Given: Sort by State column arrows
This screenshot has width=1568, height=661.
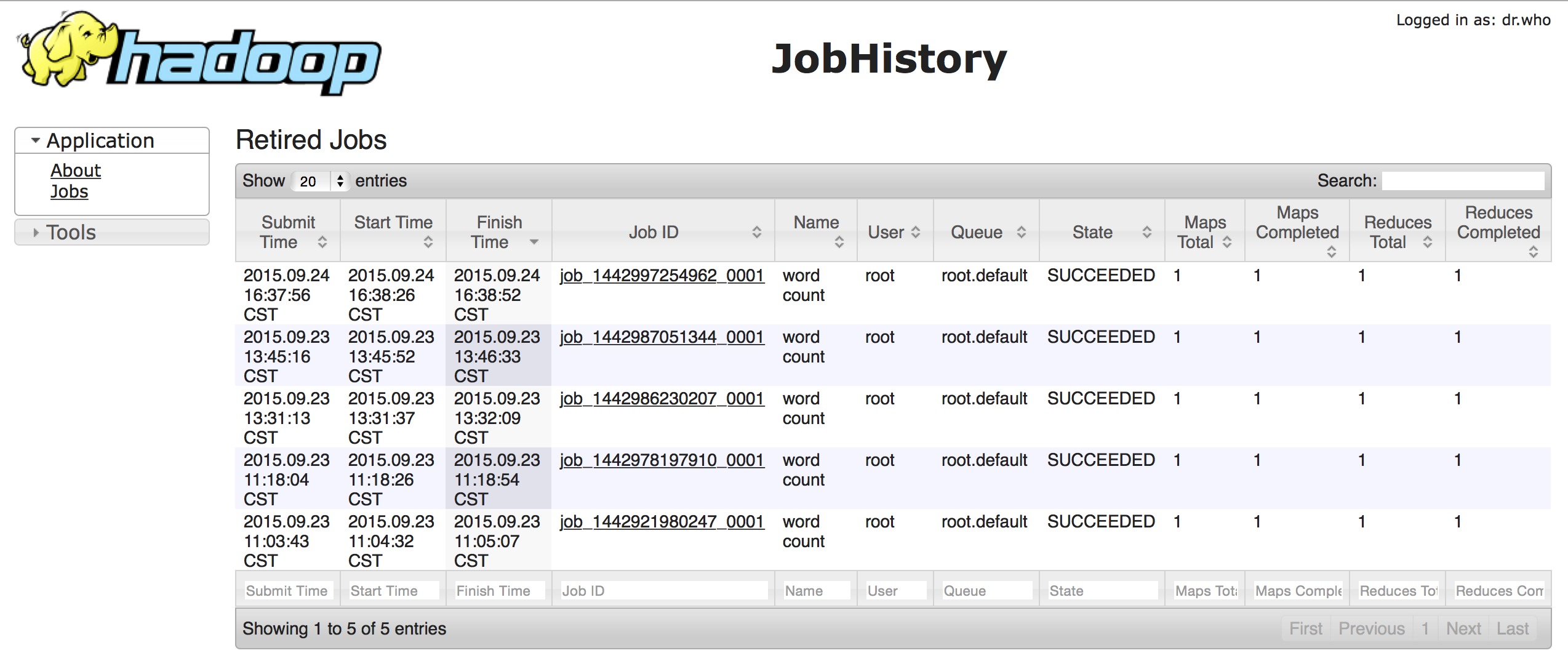Looking at the screenshot, I should click(x=1147, y=232).
